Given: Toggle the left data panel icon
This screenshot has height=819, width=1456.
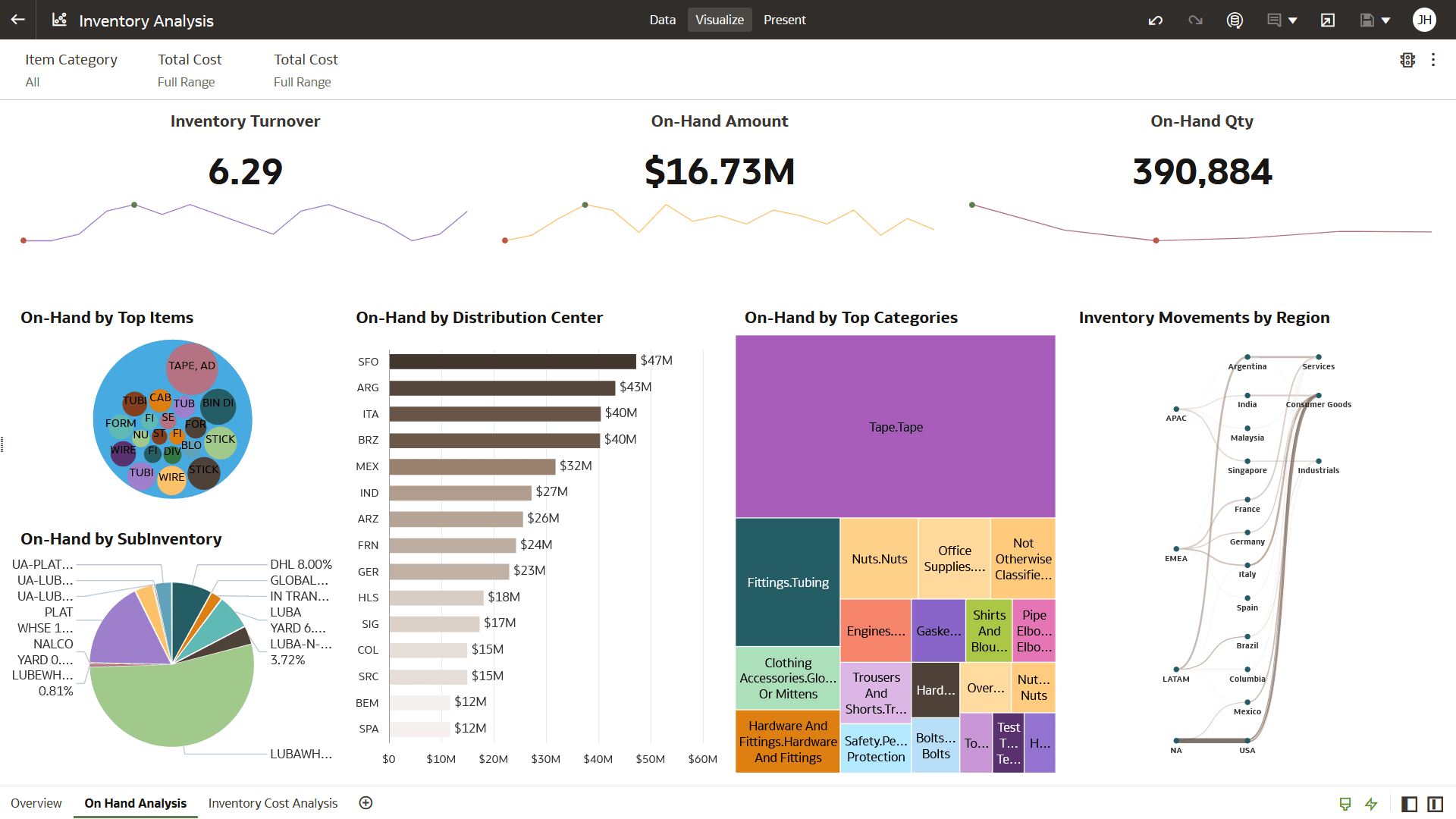Looking at the screenshot, I should pyautogui.click(x=1409, y=804).
